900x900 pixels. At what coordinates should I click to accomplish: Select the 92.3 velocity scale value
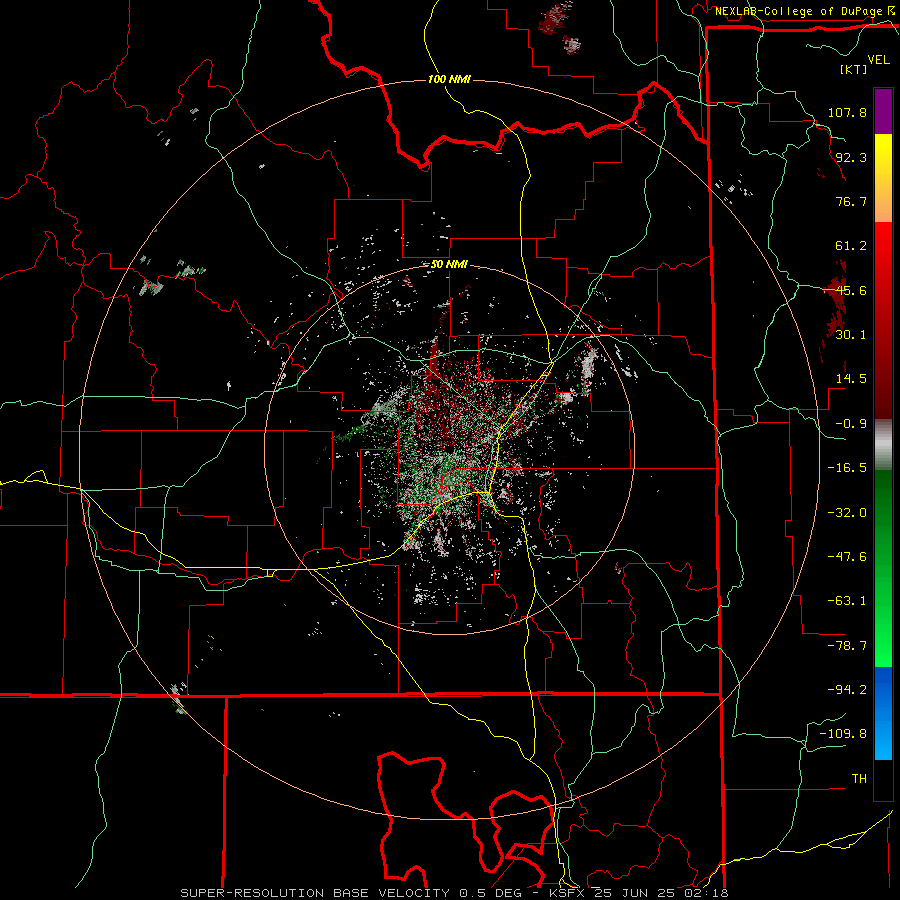click(851, 157)
